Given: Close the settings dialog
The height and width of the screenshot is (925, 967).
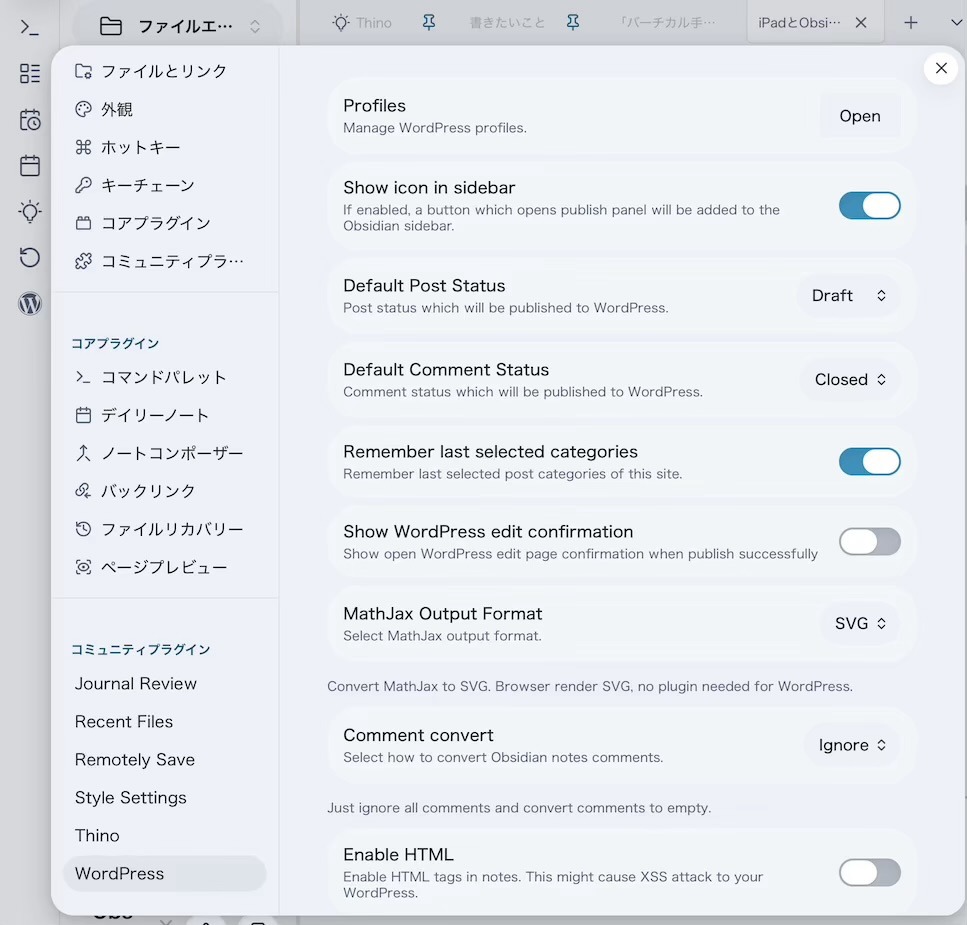Looking at the screenshot, I should point(940,68).
